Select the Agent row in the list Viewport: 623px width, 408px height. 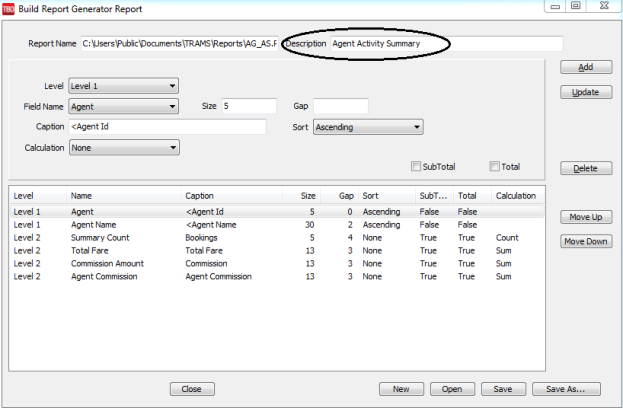pos(277,212)
